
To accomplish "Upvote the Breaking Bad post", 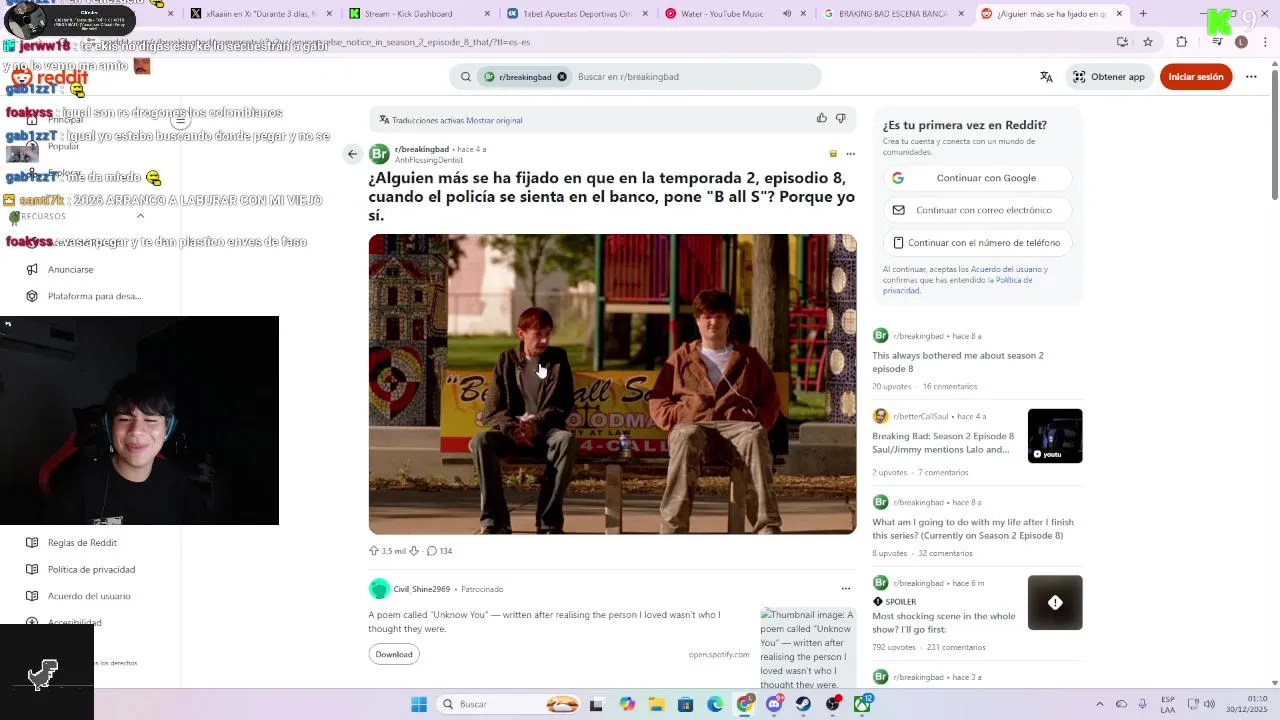I will point(374,551).
